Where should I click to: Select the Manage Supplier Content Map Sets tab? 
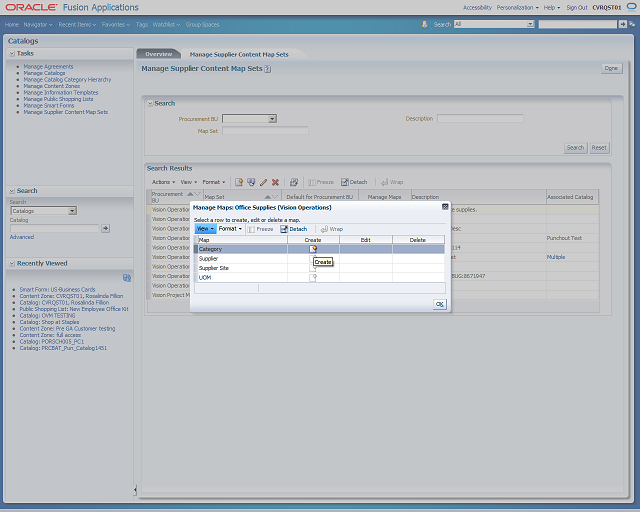click(x=239, y=54)
